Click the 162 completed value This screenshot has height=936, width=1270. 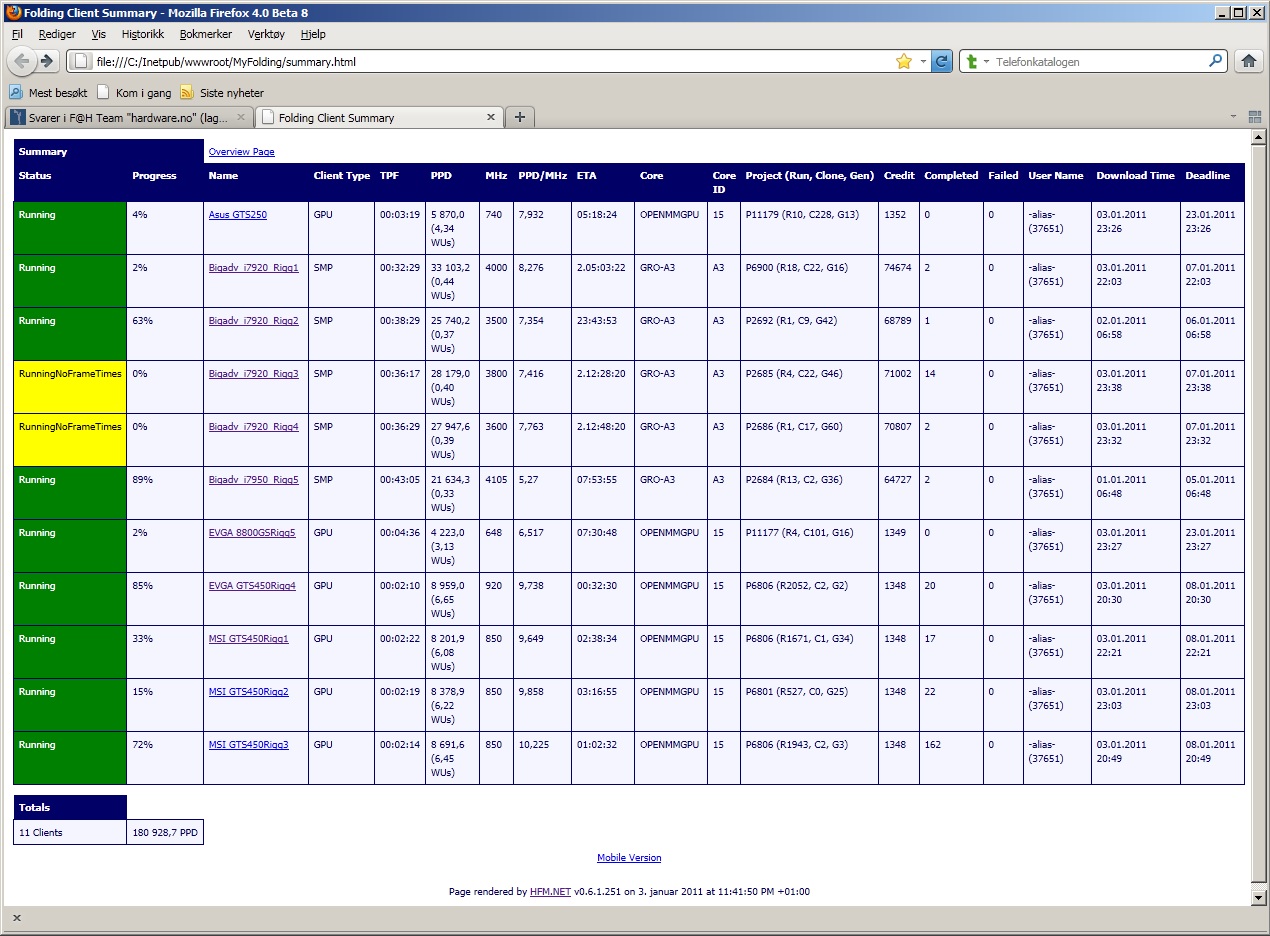tap(932, 745)
